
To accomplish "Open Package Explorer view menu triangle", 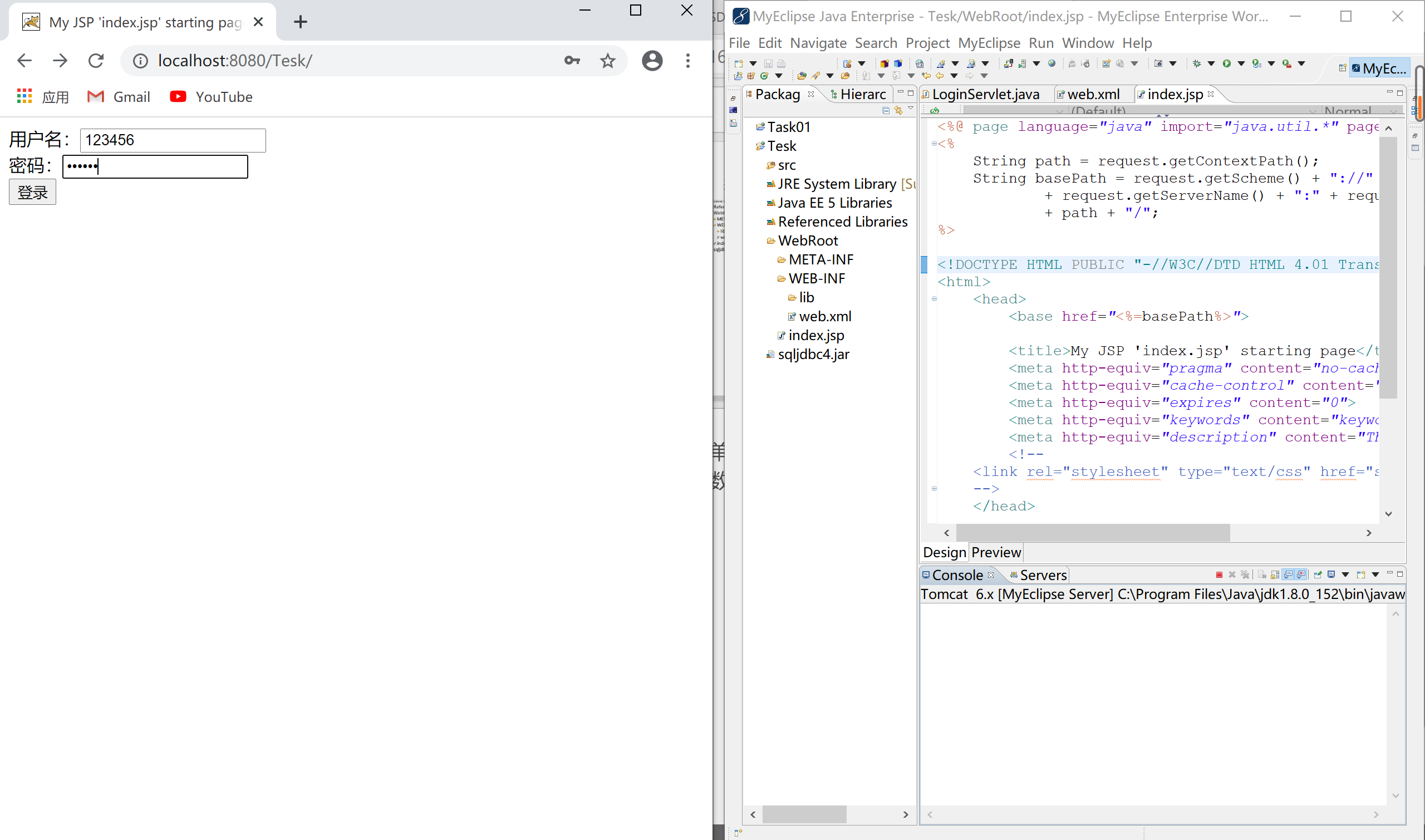I will [911, 108].
